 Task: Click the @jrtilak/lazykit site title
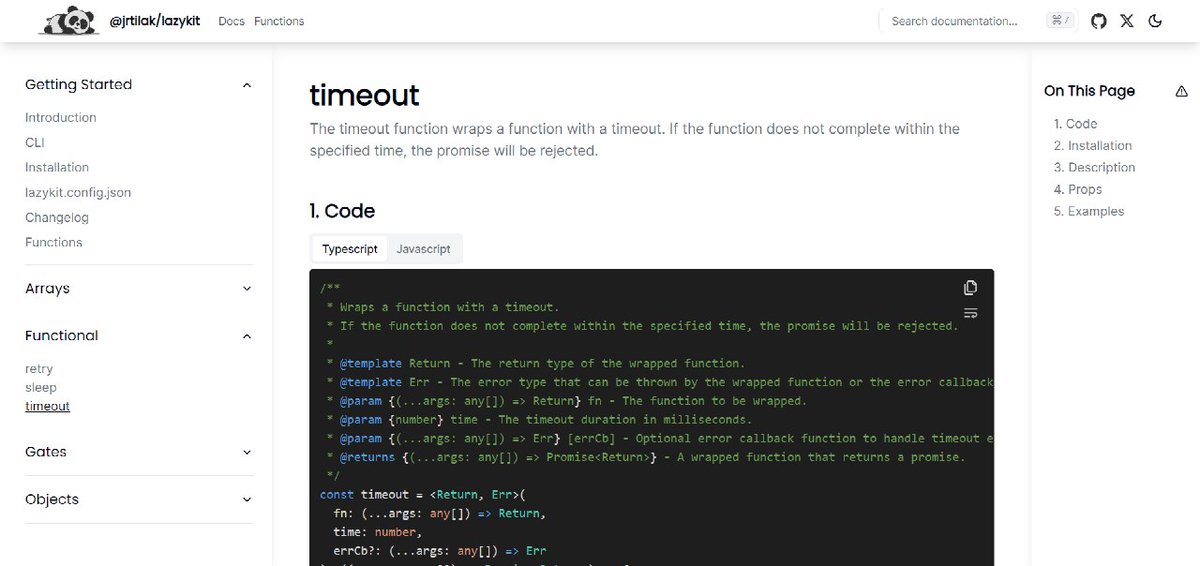pos(154,20)
